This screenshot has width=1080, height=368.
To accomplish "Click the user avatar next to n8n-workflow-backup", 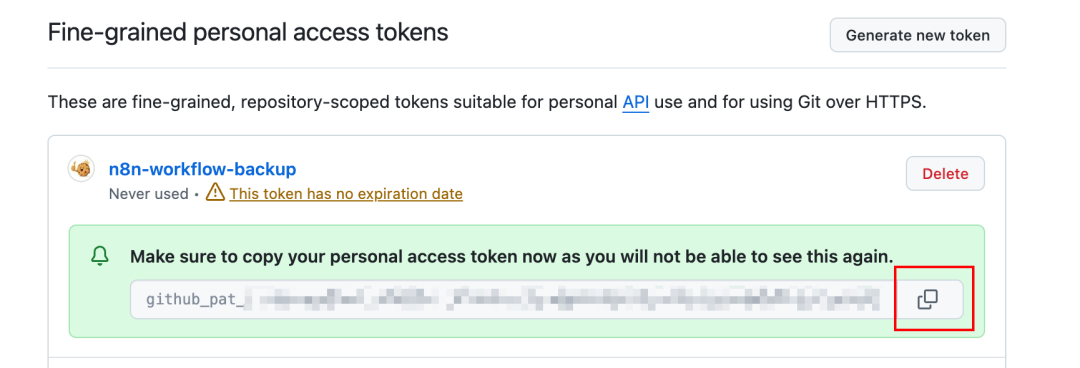I will point(81,169).
